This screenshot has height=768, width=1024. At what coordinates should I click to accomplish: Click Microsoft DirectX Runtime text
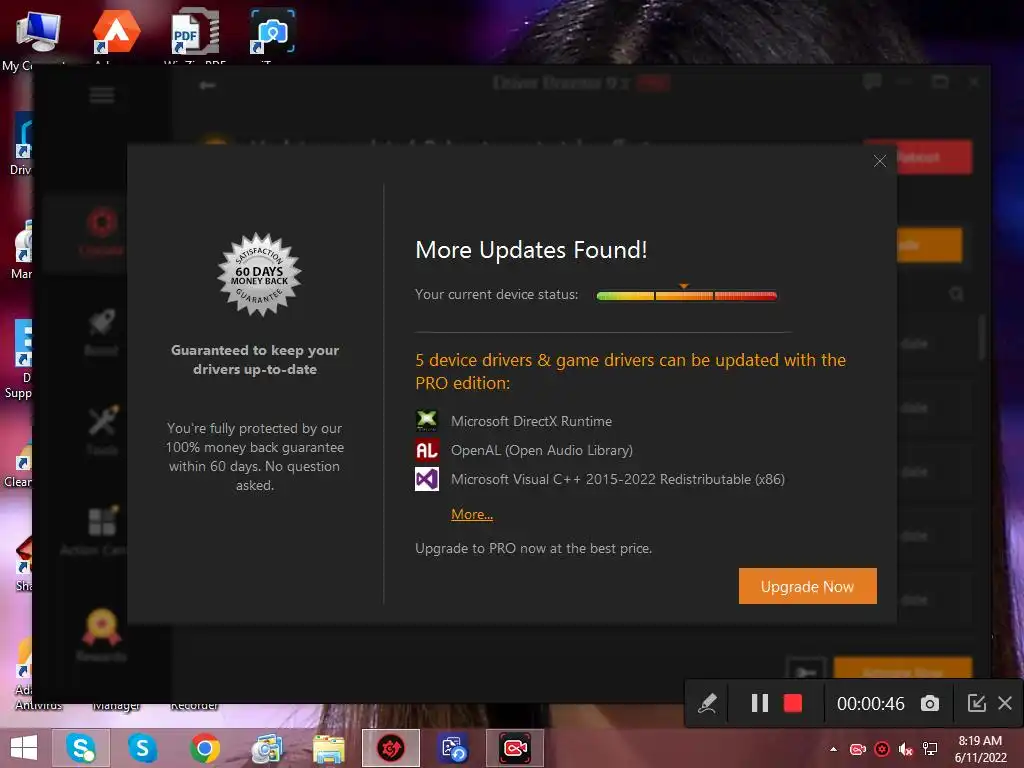[531, 421]
